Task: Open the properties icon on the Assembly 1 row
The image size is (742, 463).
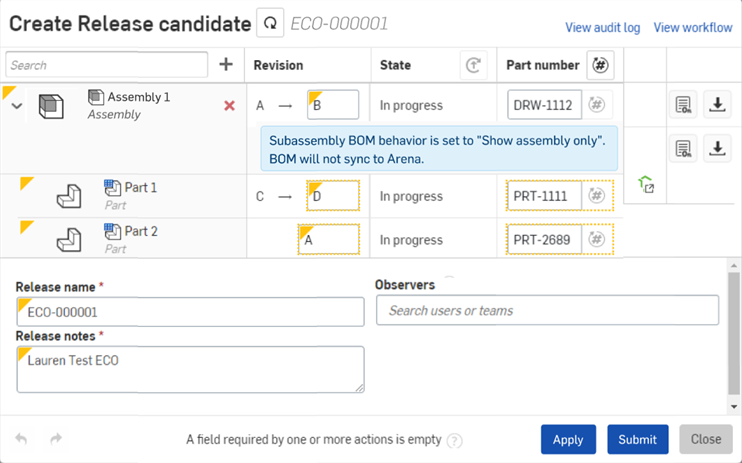Action: [x=684, y=104]
